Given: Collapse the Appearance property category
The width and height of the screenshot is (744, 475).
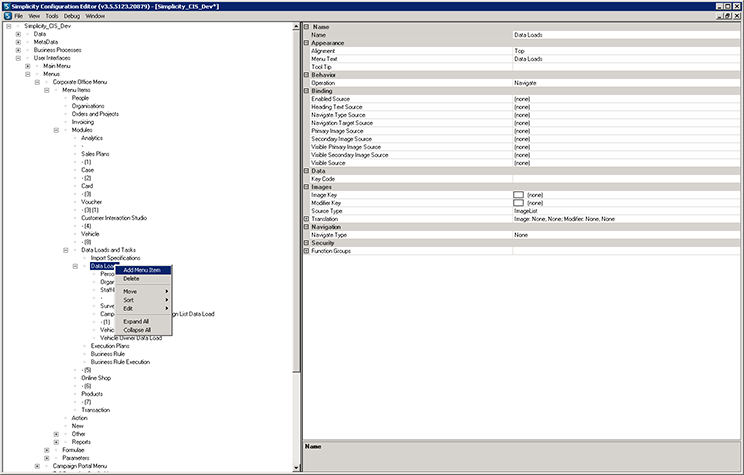Looking at the screenshot, I should tap(307, 43).
